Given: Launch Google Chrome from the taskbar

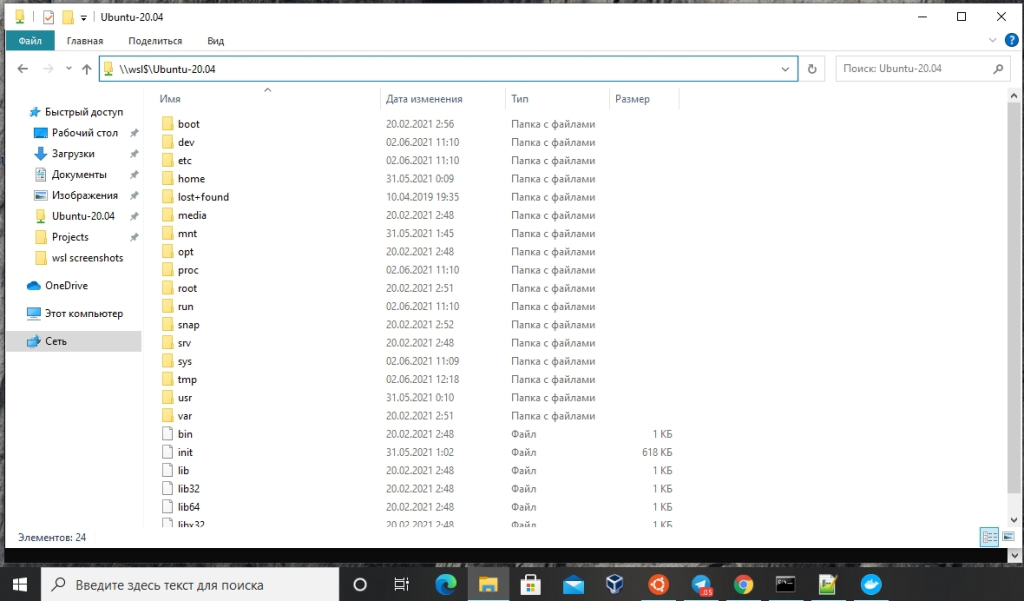Looking at the screenshot, I should point(743,584).
